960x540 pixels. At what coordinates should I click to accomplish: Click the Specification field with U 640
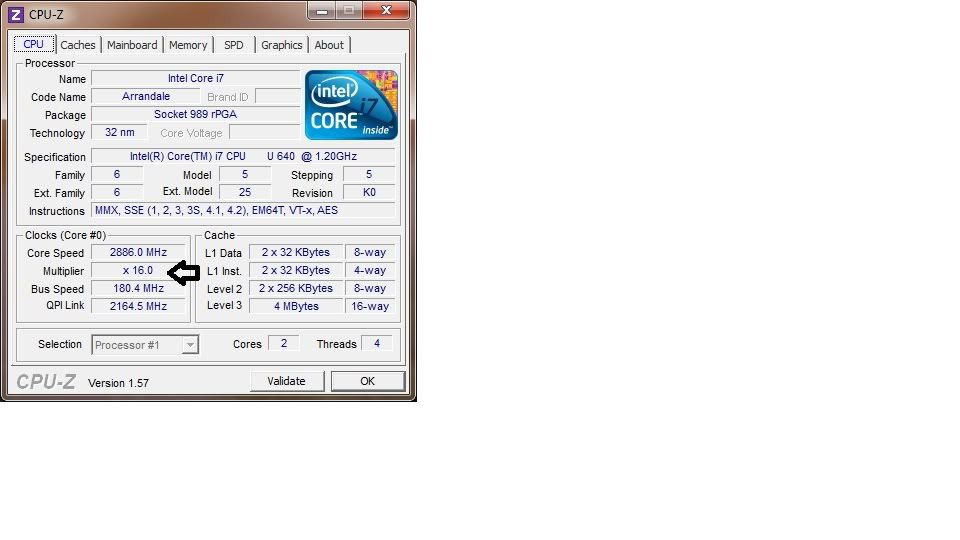pyautogui.click(x=243, y=156)
